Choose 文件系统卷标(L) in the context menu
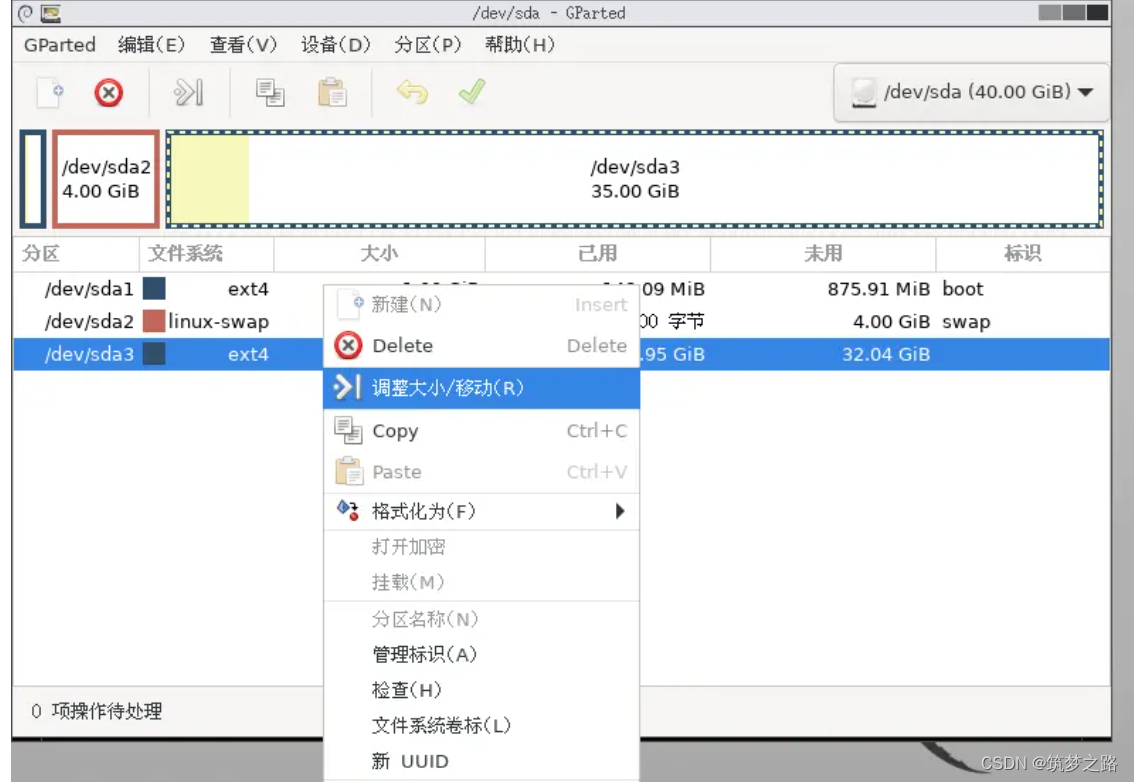This screenshot has height=782, width=1134. coord(482,725)
